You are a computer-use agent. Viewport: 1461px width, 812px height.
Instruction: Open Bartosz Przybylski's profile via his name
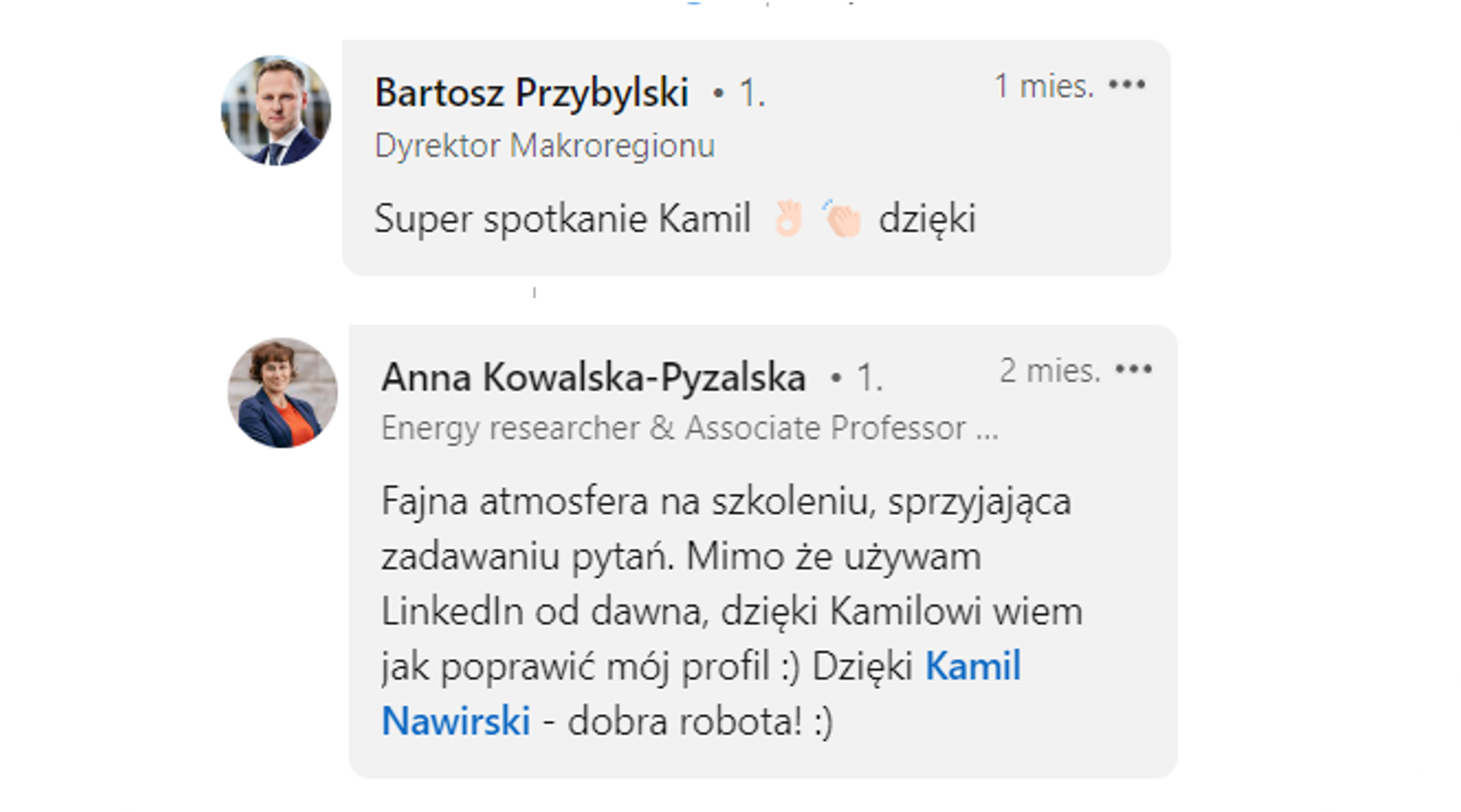pos(532,93)
